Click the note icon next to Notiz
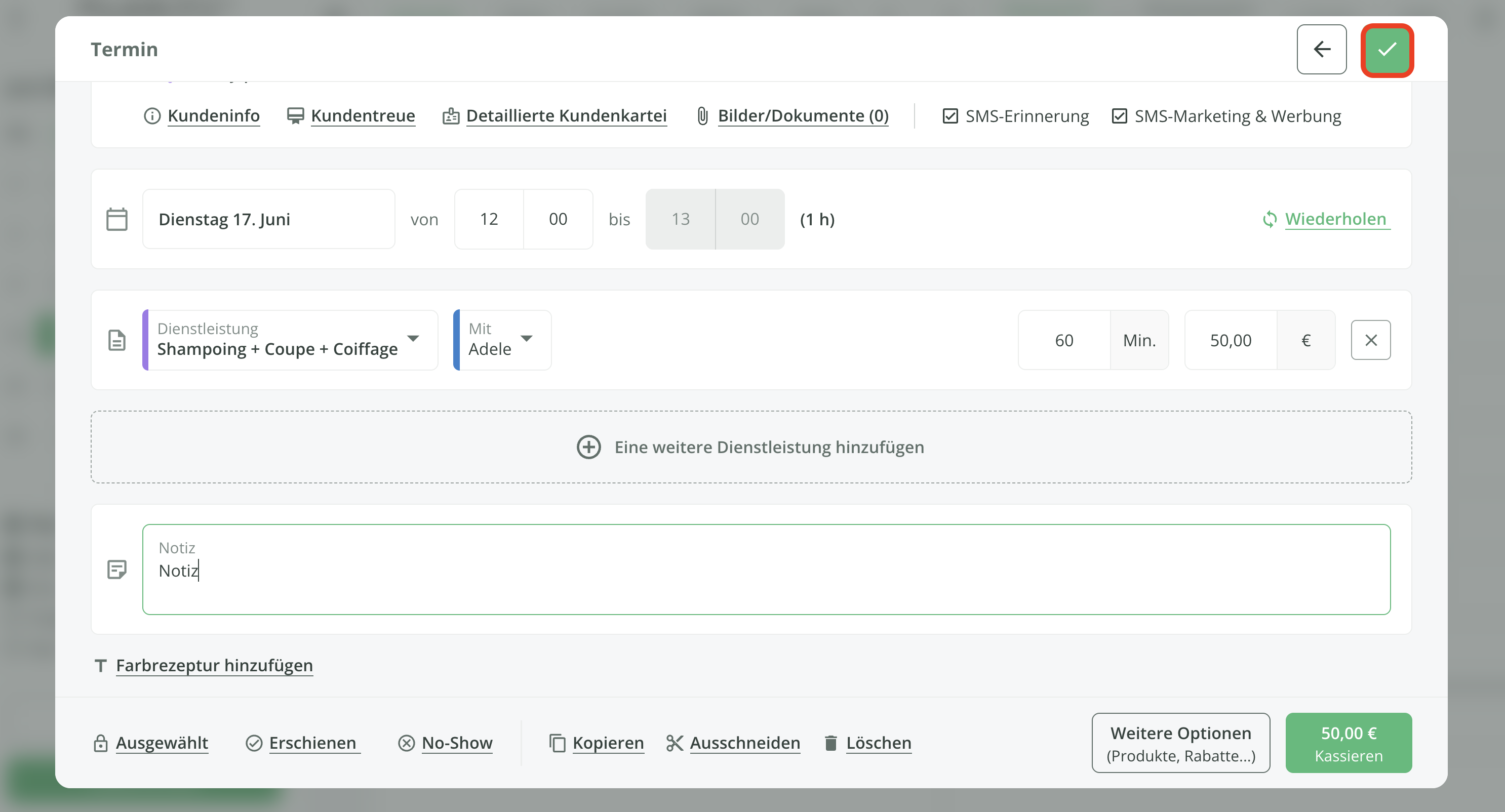This screenshot has width=1505, height=812. [117, 569]
